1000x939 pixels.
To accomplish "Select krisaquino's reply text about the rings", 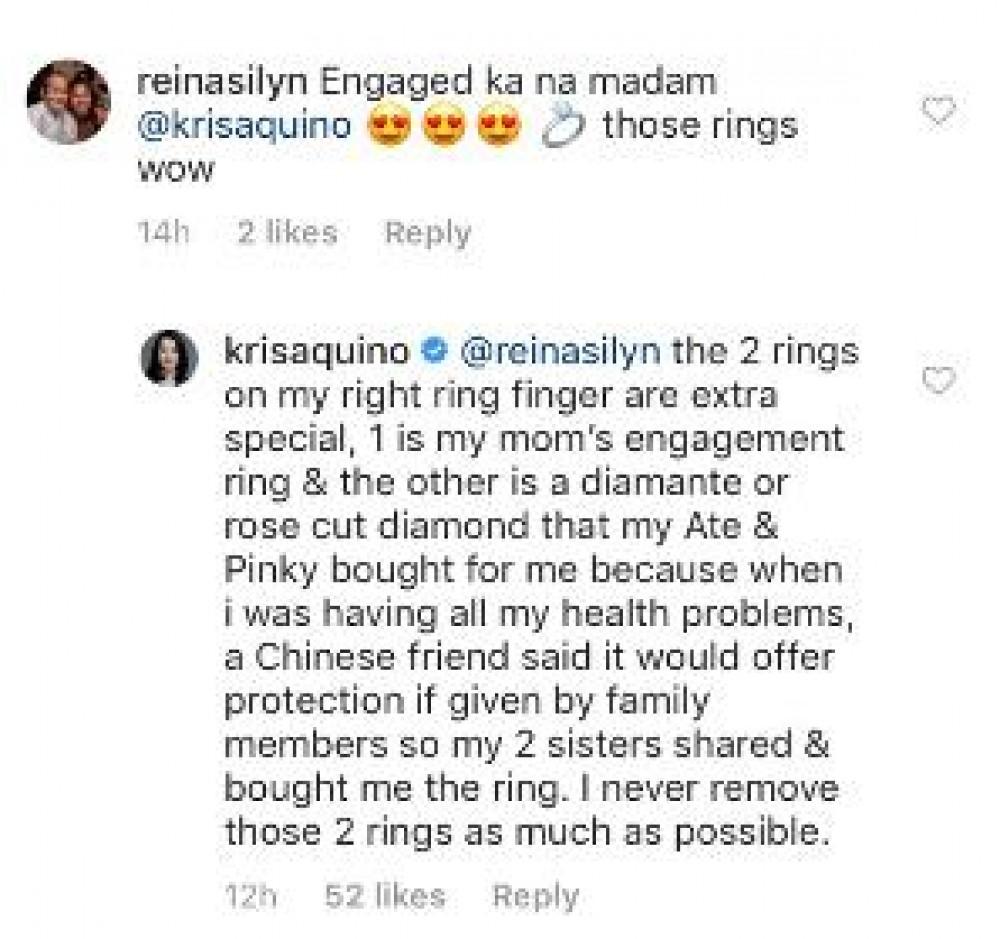I will (541, 593).
